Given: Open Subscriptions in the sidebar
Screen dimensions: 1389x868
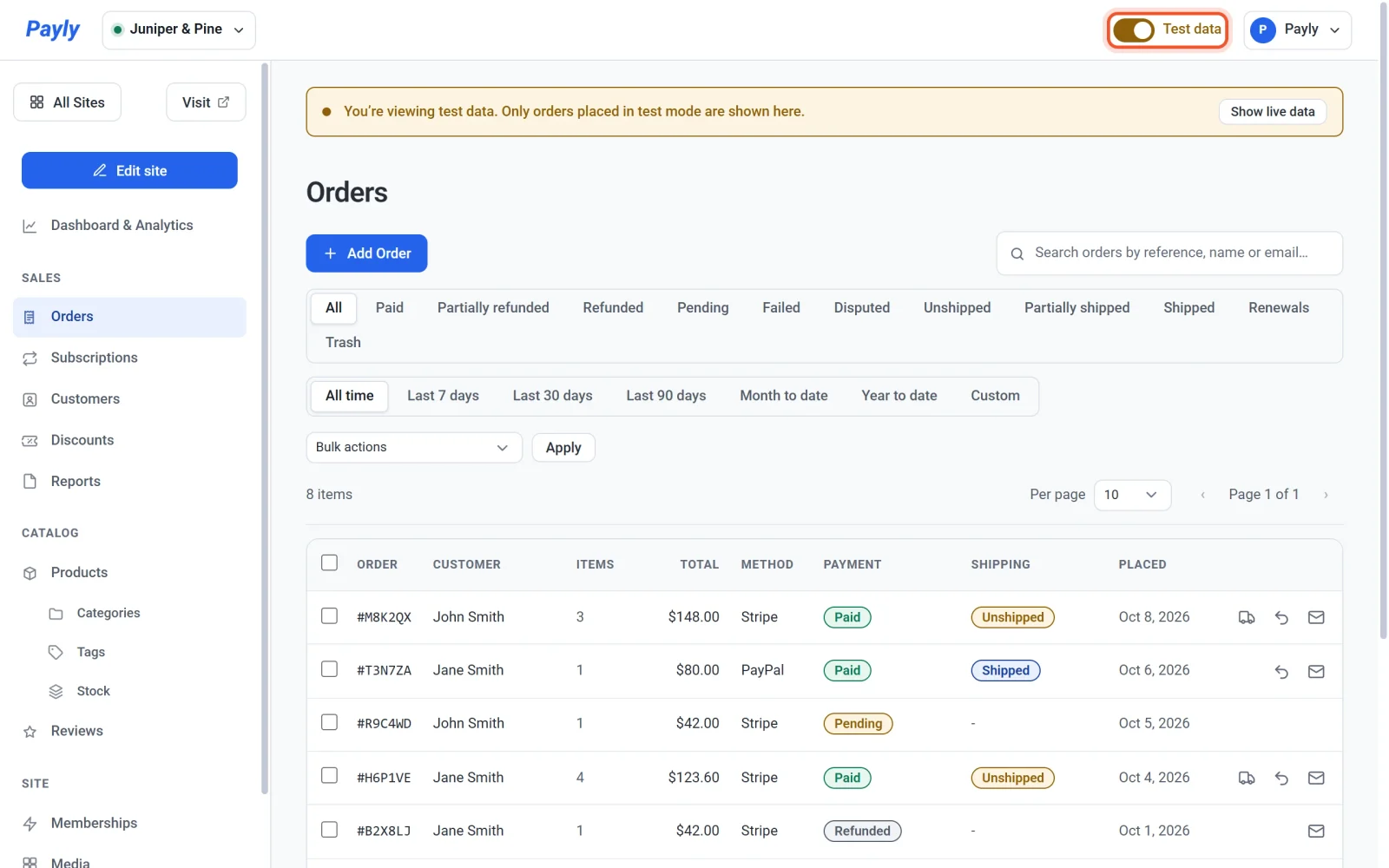Looking at the screenshot, I should click(x=129, y=358).
